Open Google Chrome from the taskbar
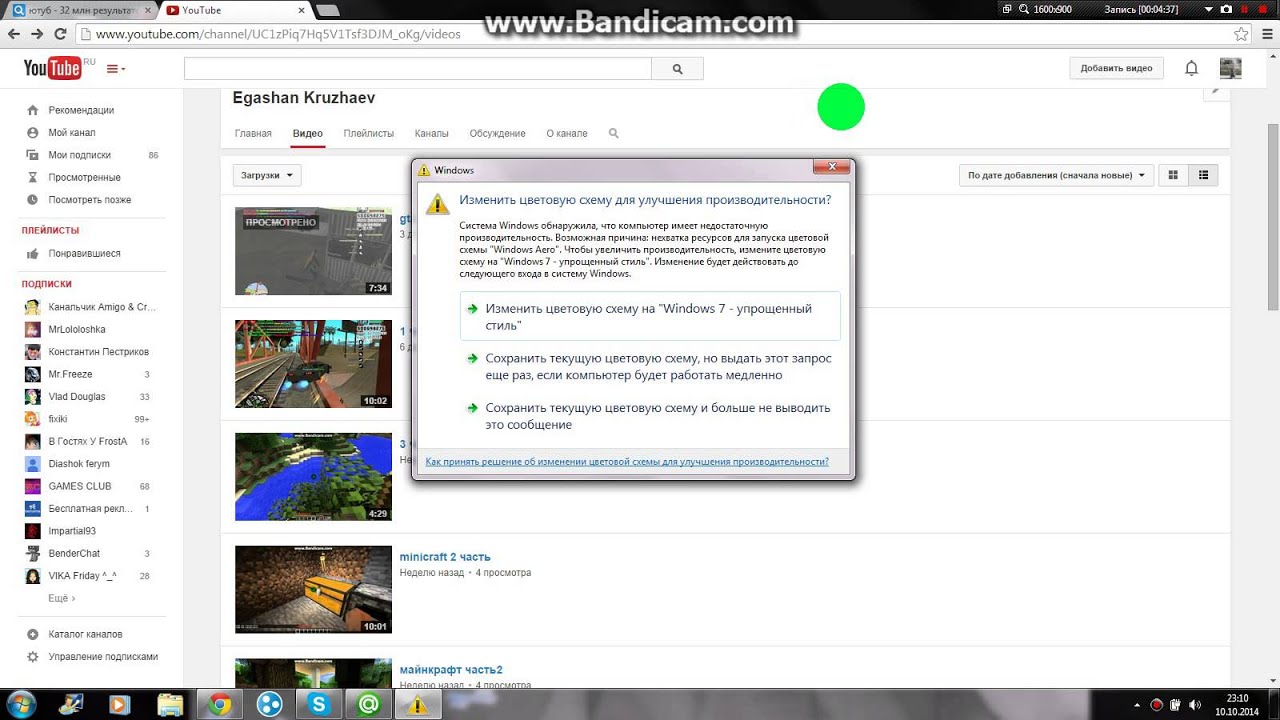The height and width of the screenshot is (720, 1280). click(220, 705)
